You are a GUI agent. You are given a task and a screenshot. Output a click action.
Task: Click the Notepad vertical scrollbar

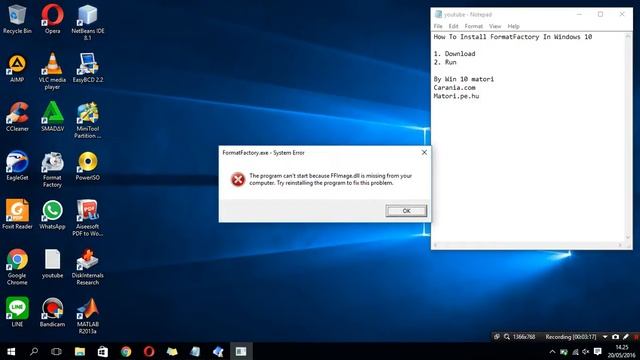pyautogui.click(x=628, y=137)
